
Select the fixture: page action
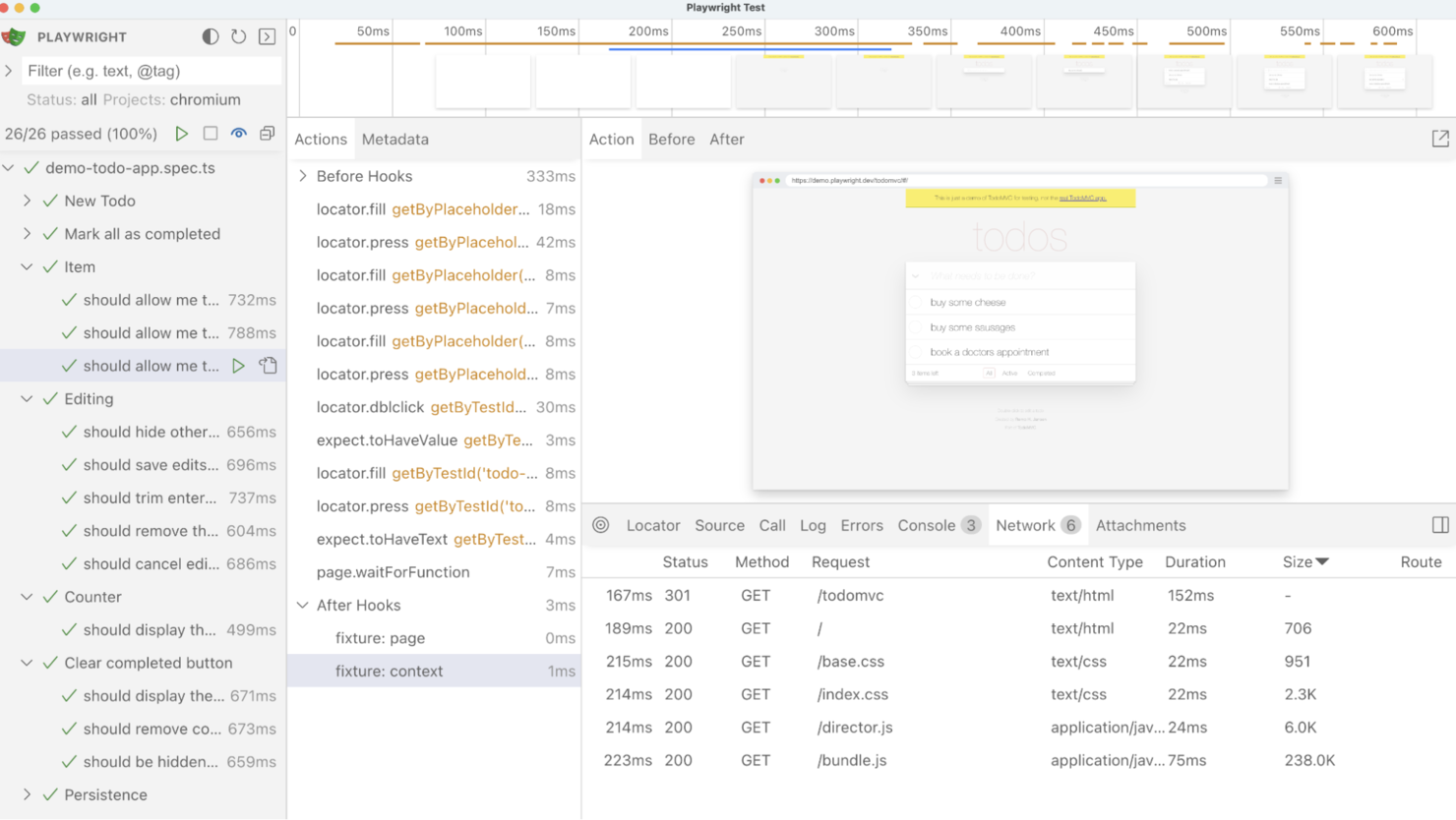tap(434, 638)
